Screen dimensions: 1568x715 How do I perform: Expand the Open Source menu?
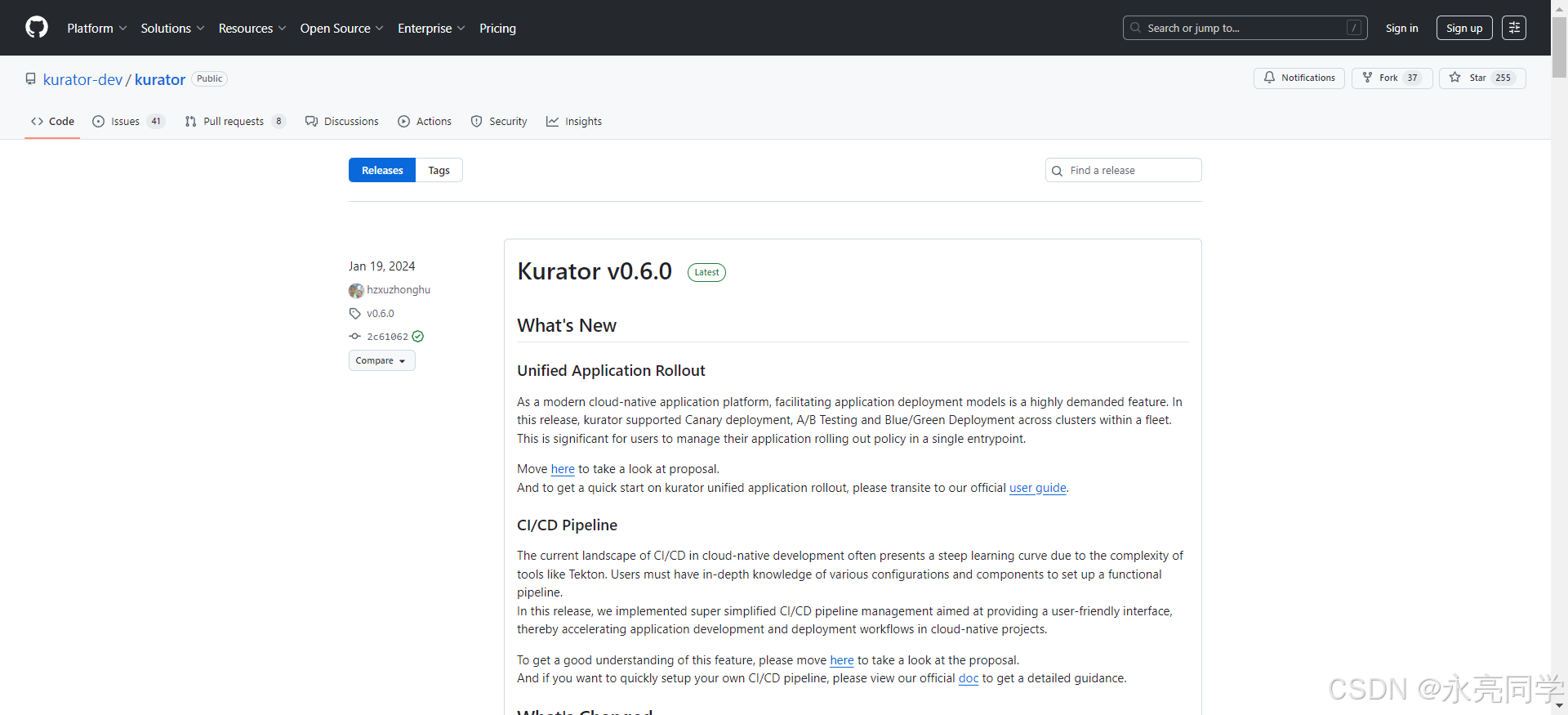341,28
